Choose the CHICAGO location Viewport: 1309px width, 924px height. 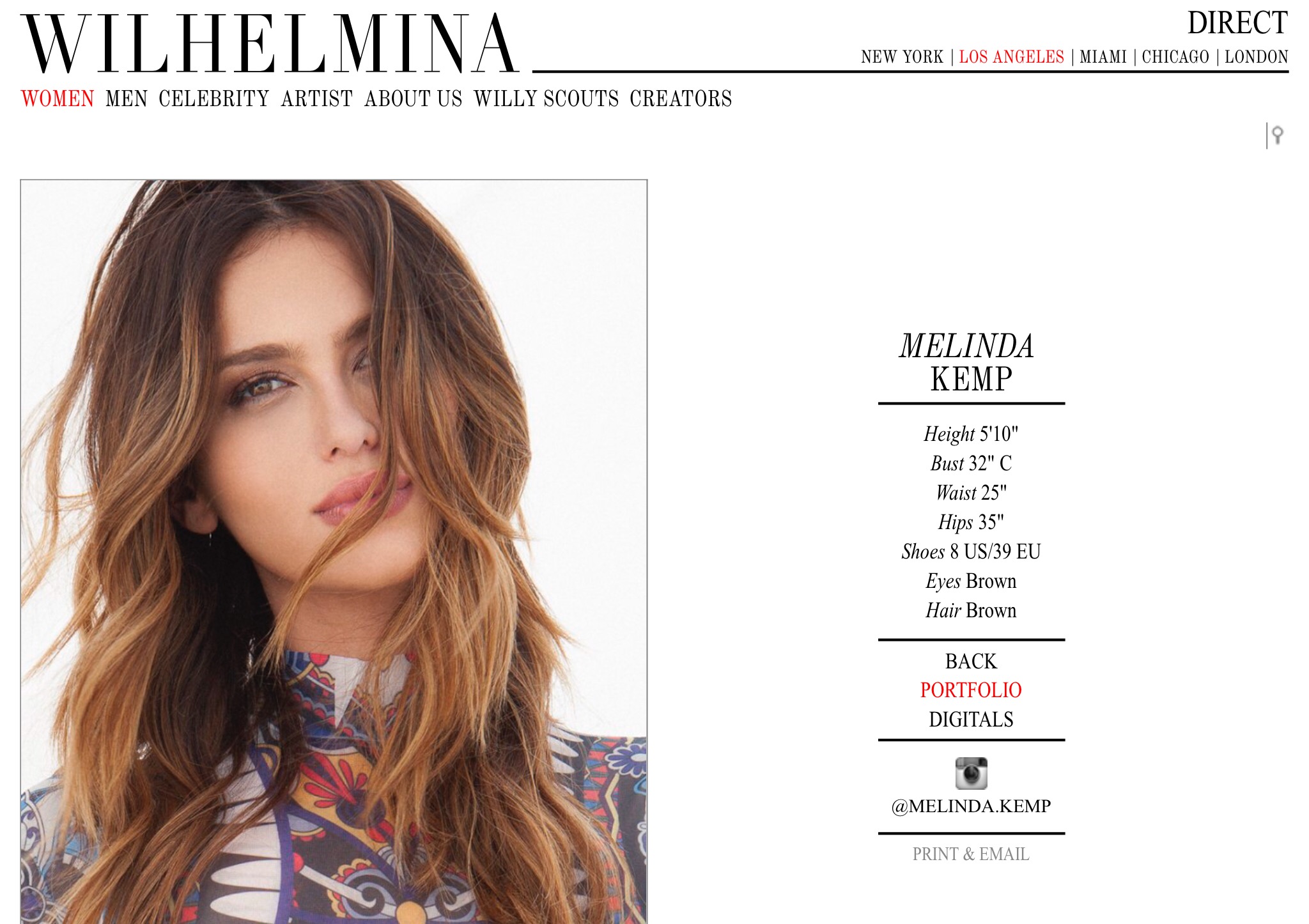point(1175,57)
